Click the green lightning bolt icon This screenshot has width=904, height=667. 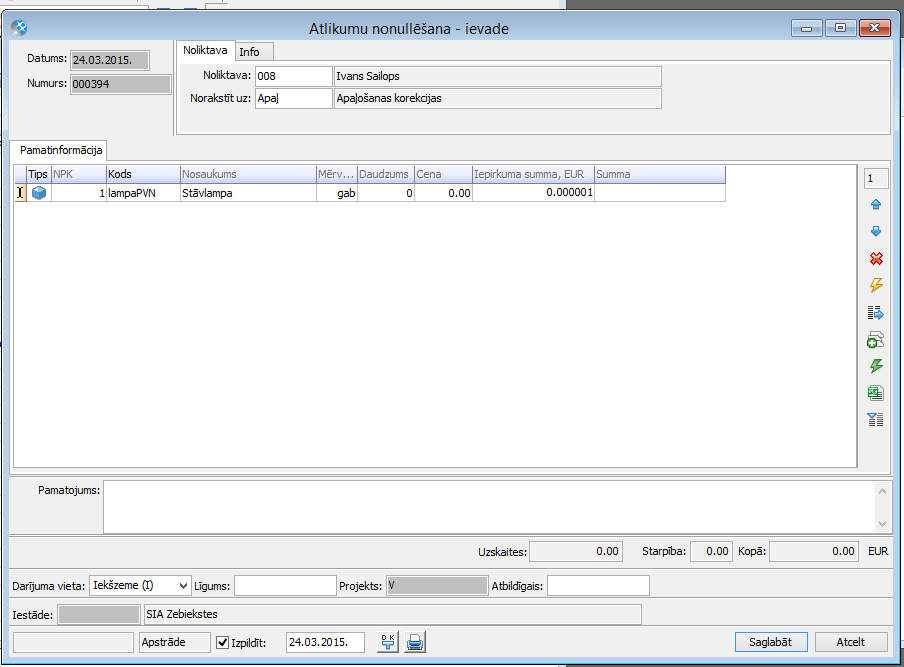876,366
